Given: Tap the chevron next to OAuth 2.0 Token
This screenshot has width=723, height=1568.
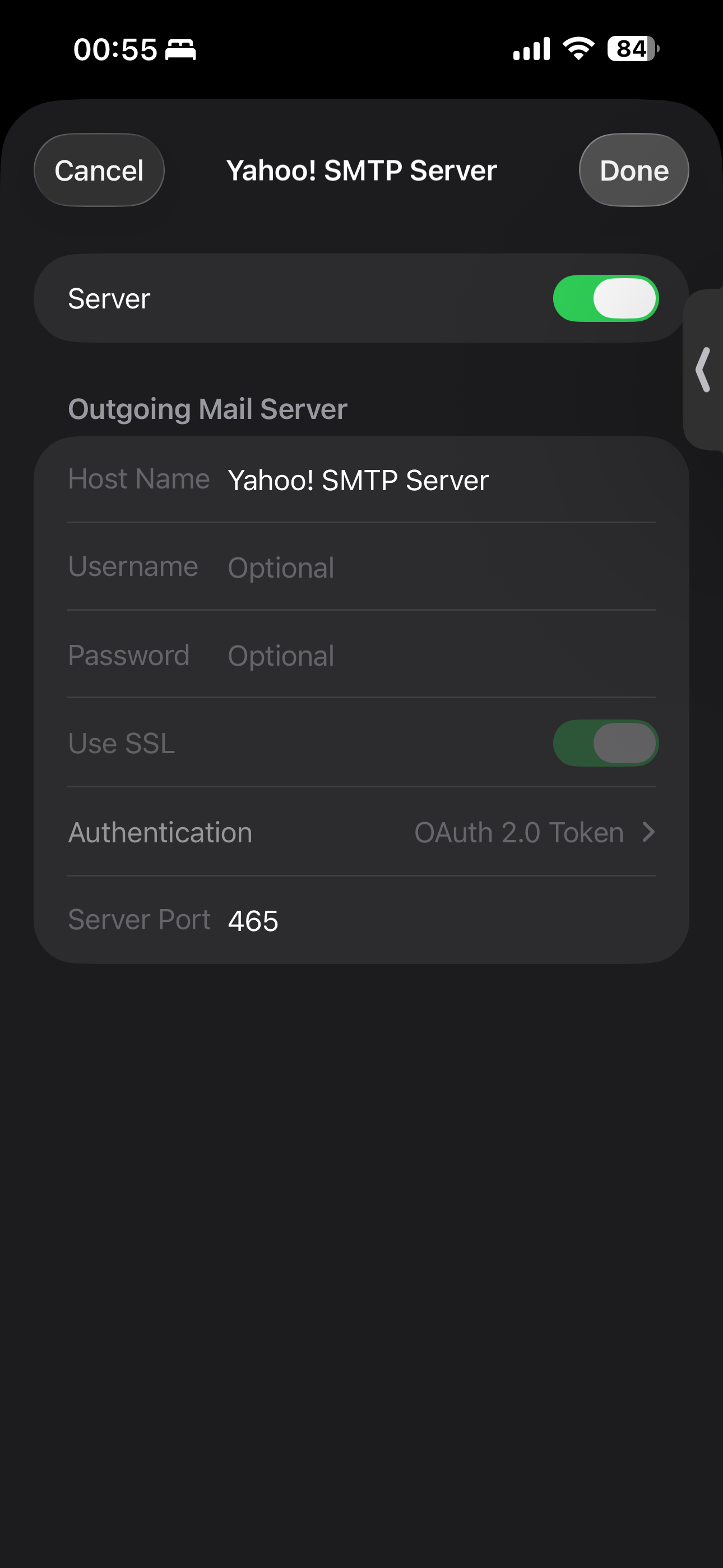Looking at the screenshot, I should point(648,832).
